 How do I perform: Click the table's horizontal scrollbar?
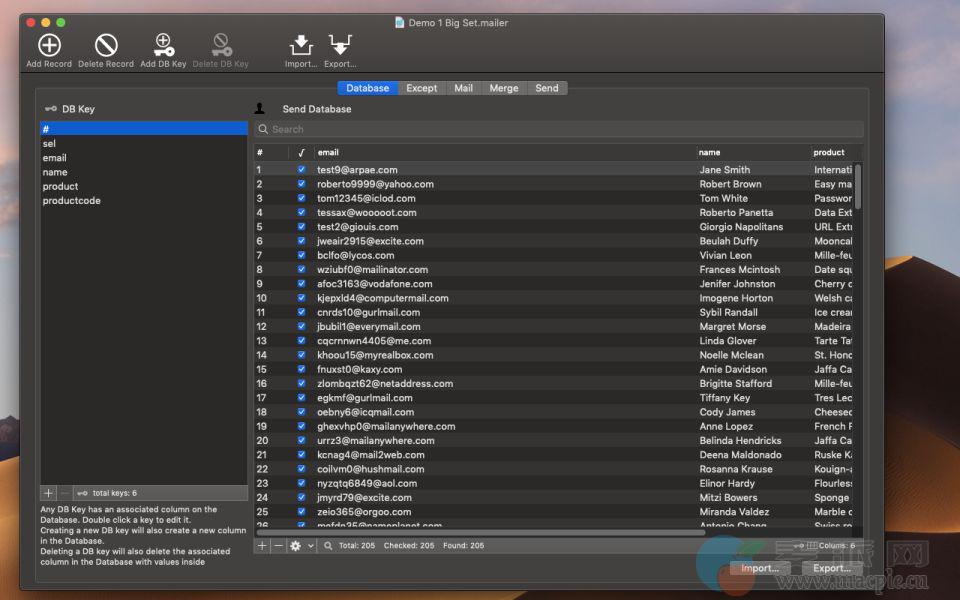point(480,533)
